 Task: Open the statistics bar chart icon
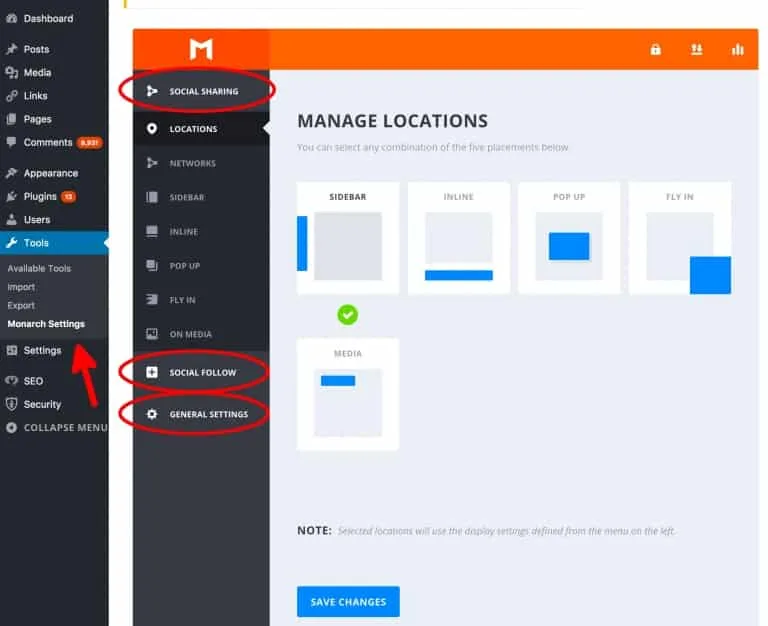click(738, 49)
